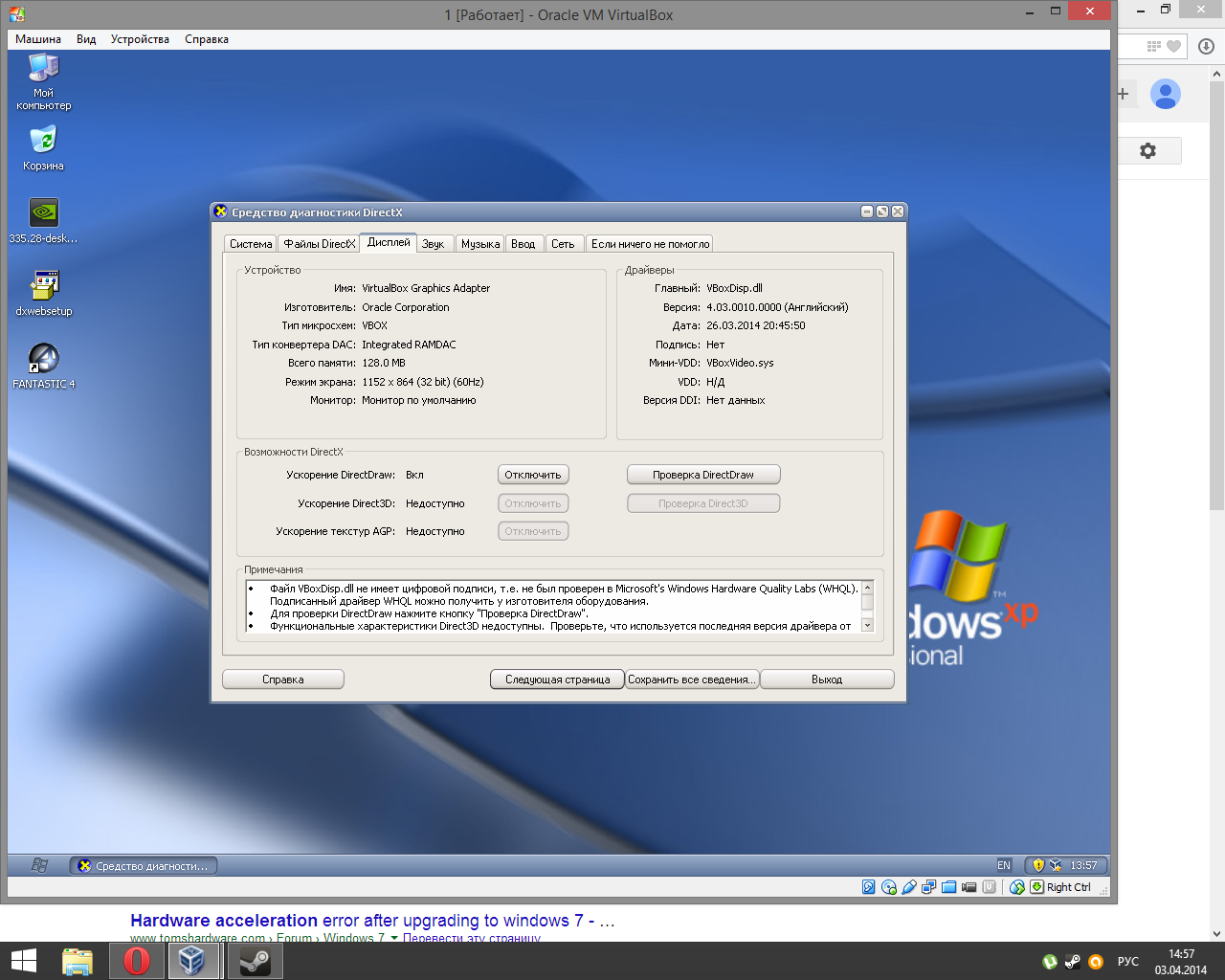Click Отключить button for DirectDraw acceleration

533,475
